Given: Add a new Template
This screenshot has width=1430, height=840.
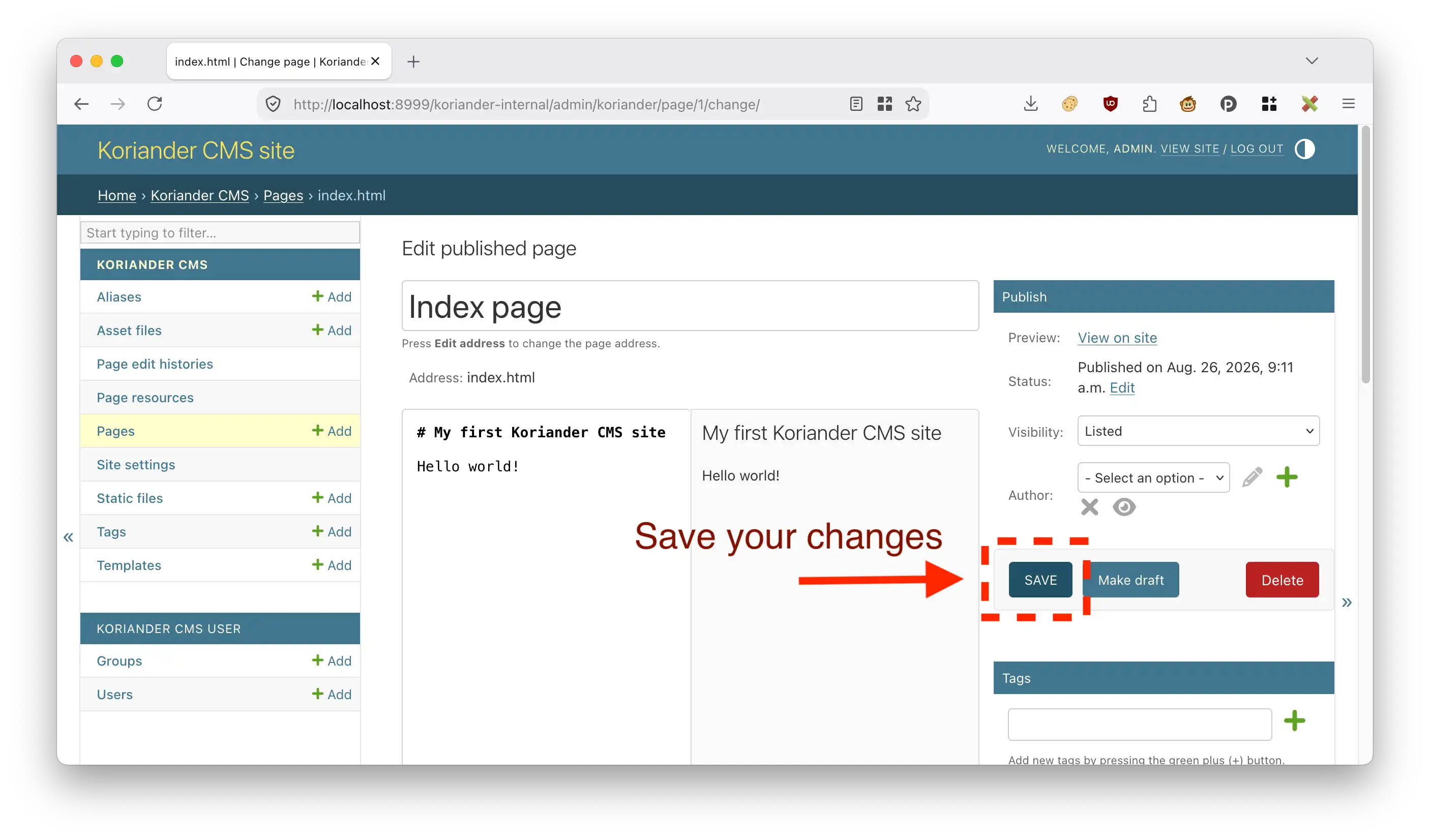Looking at the screenshot, I should point(332,565).
